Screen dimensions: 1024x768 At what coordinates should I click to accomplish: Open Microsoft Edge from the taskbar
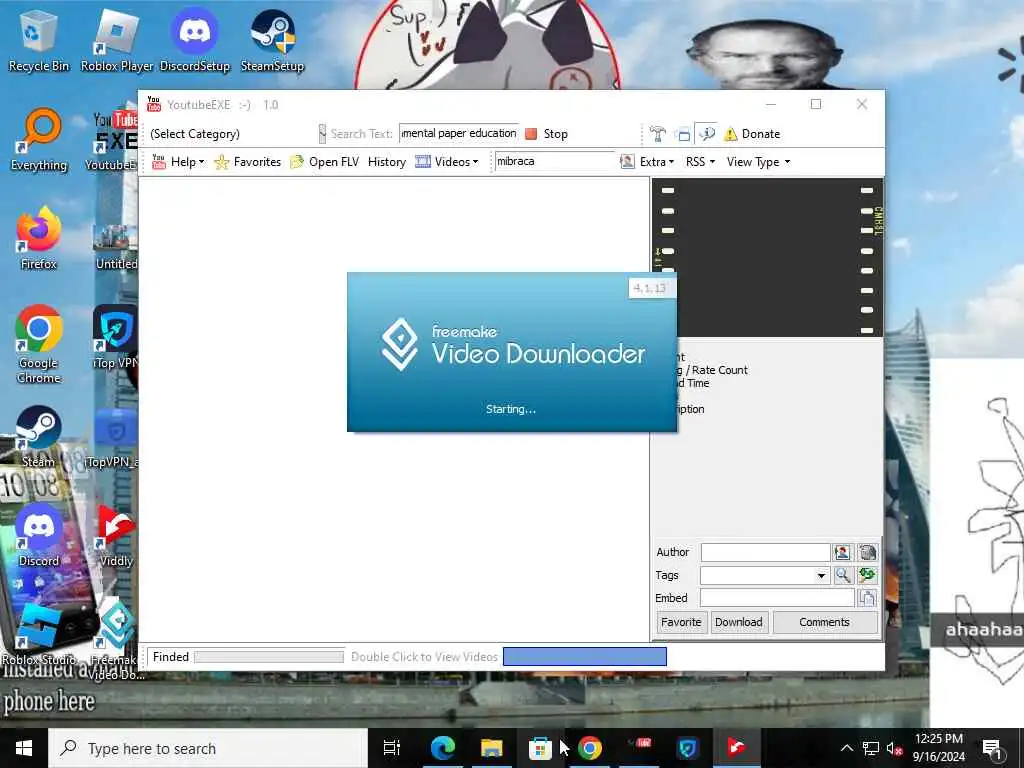pos(442,748)
